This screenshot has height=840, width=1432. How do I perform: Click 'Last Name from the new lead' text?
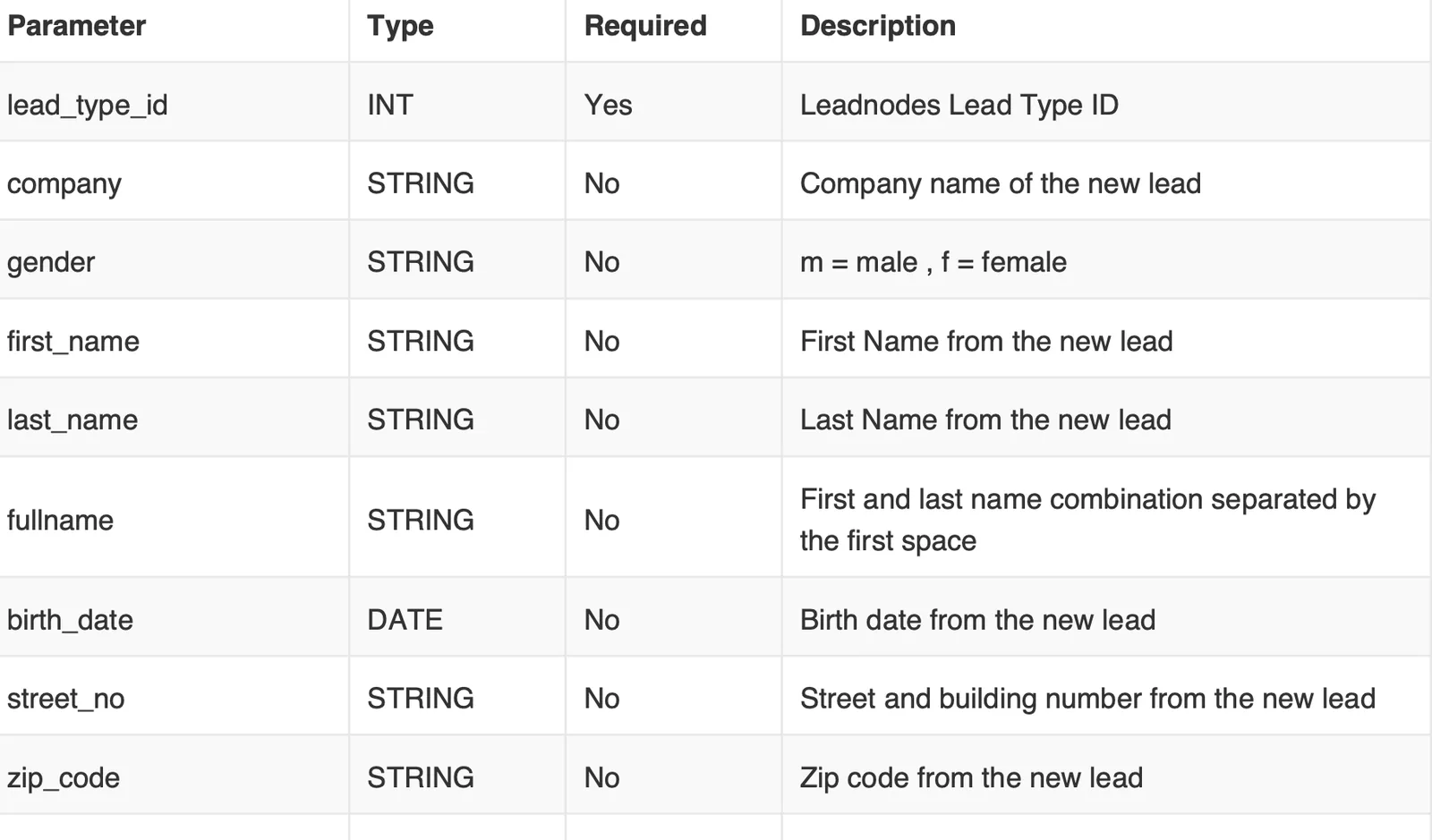click(x=985, y=420)
